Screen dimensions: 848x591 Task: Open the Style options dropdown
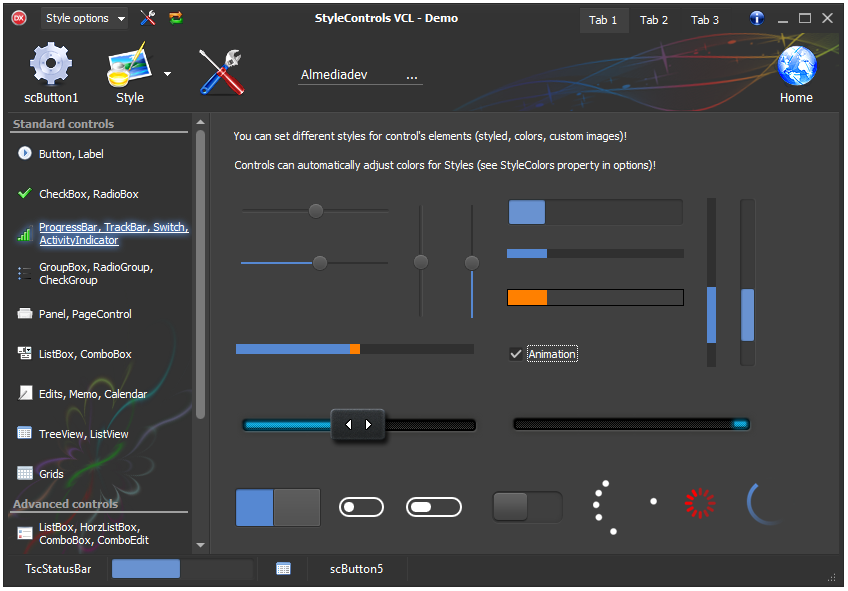85,18
